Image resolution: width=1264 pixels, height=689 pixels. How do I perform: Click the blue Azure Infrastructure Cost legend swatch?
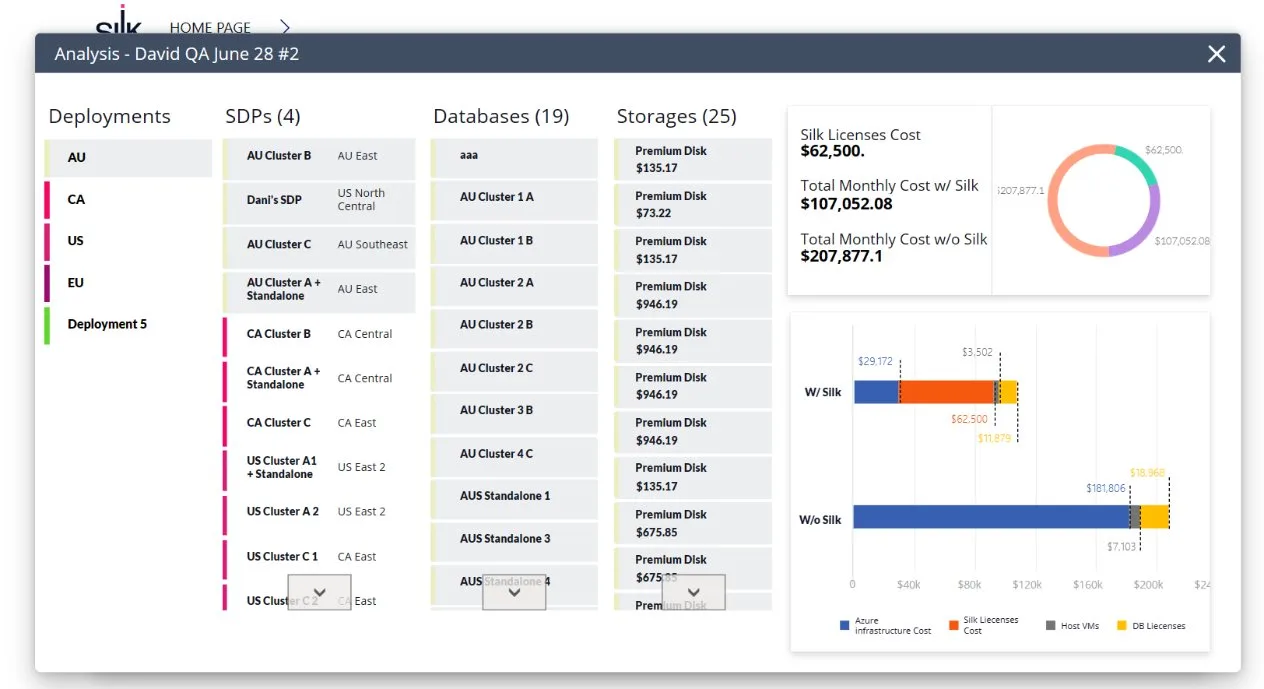[x=845, y=626]
